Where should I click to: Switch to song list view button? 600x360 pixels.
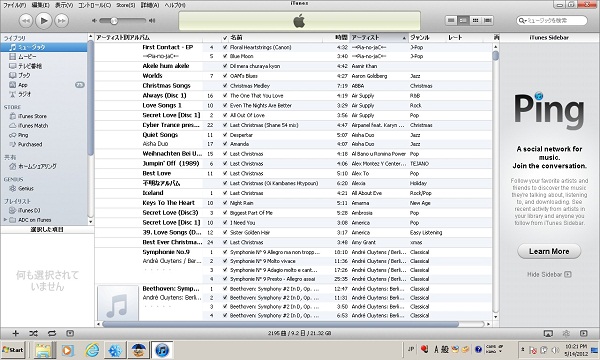tap(451, 20)
